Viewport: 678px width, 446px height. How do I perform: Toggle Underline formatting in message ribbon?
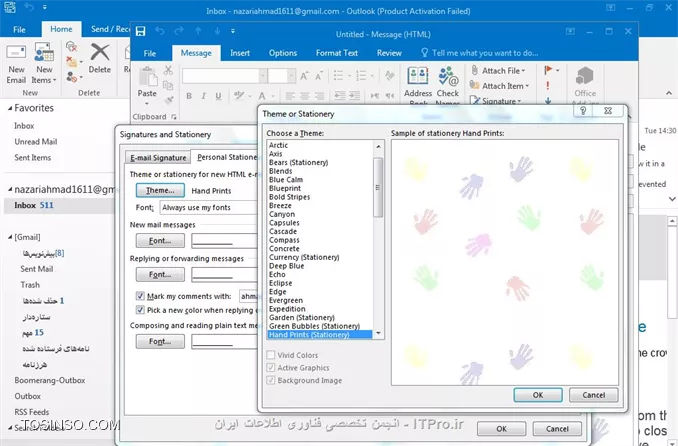(x=218, y=96)
